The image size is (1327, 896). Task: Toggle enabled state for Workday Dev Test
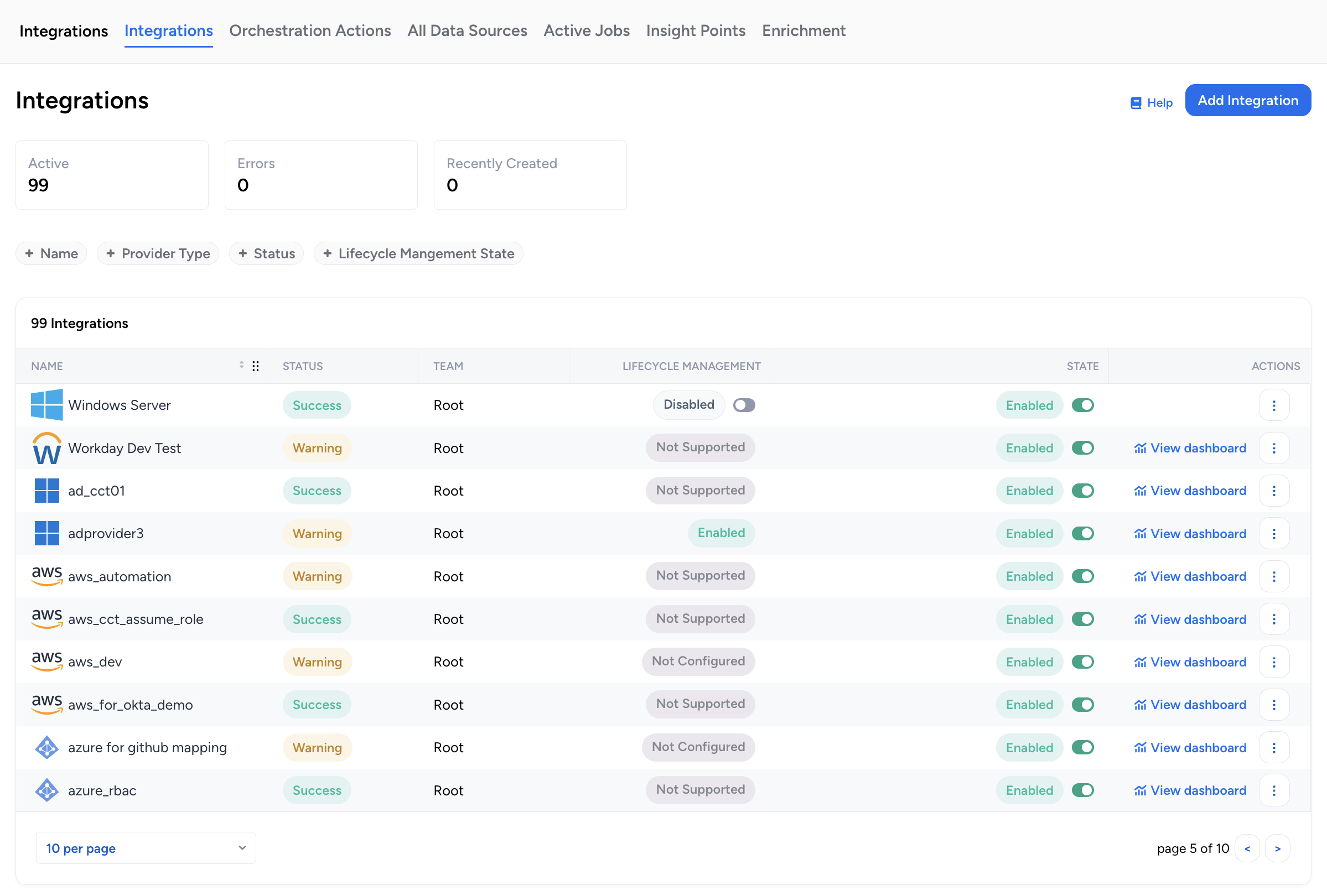(1082, 448)
